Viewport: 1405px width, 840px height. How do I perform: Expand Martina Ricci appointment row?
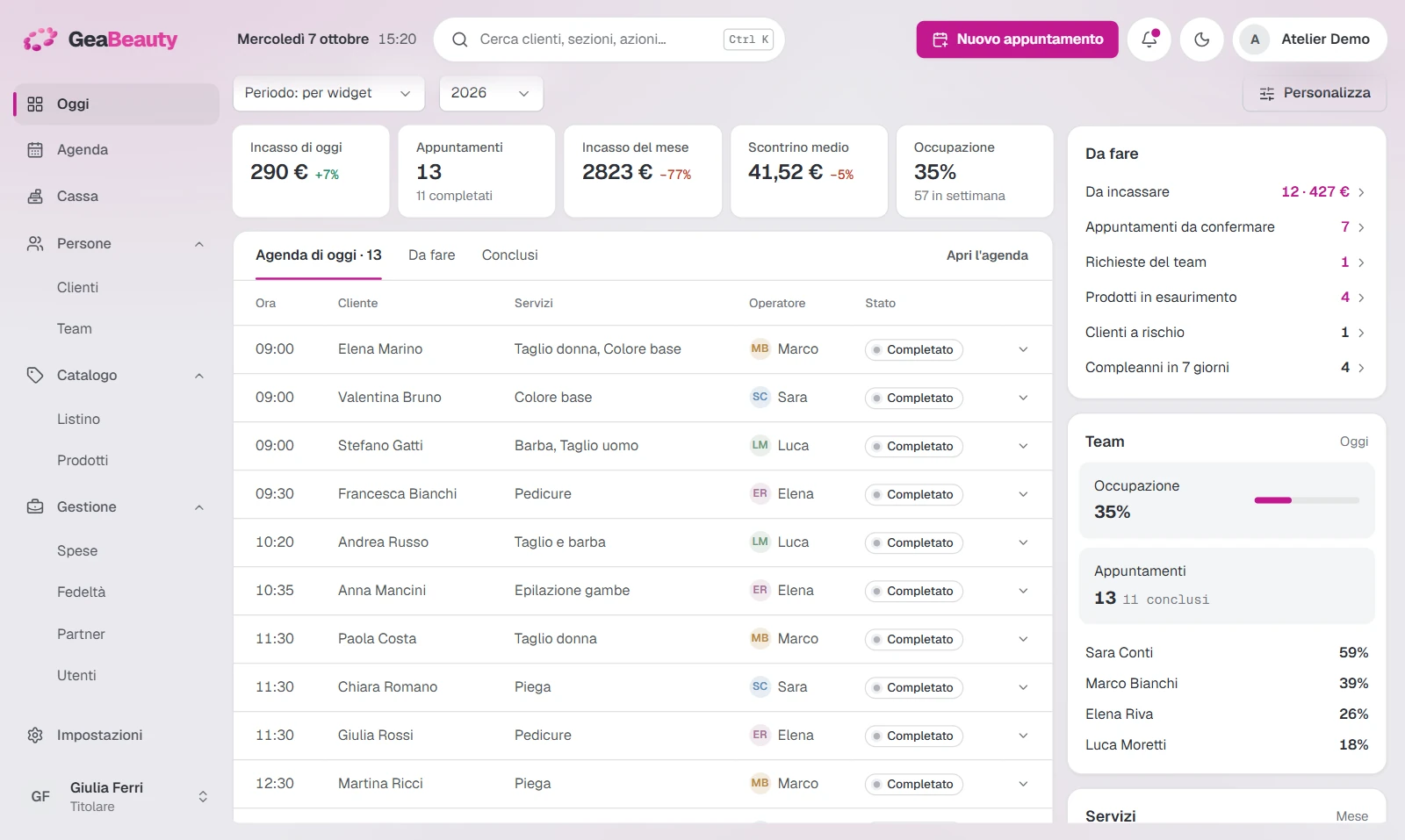tap(1023, 784)
